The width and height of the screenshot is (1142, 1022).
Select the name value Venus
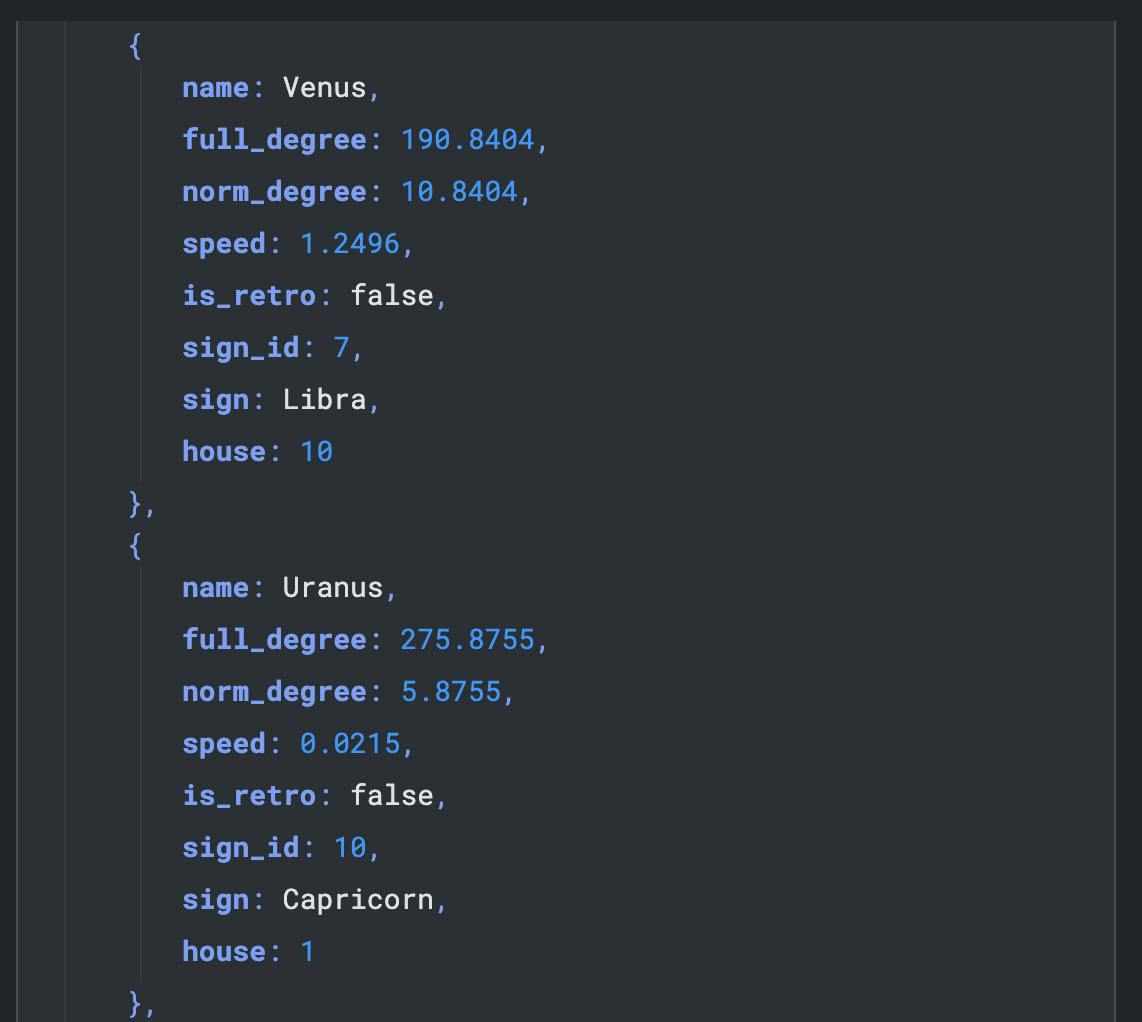tap(324, 88)
